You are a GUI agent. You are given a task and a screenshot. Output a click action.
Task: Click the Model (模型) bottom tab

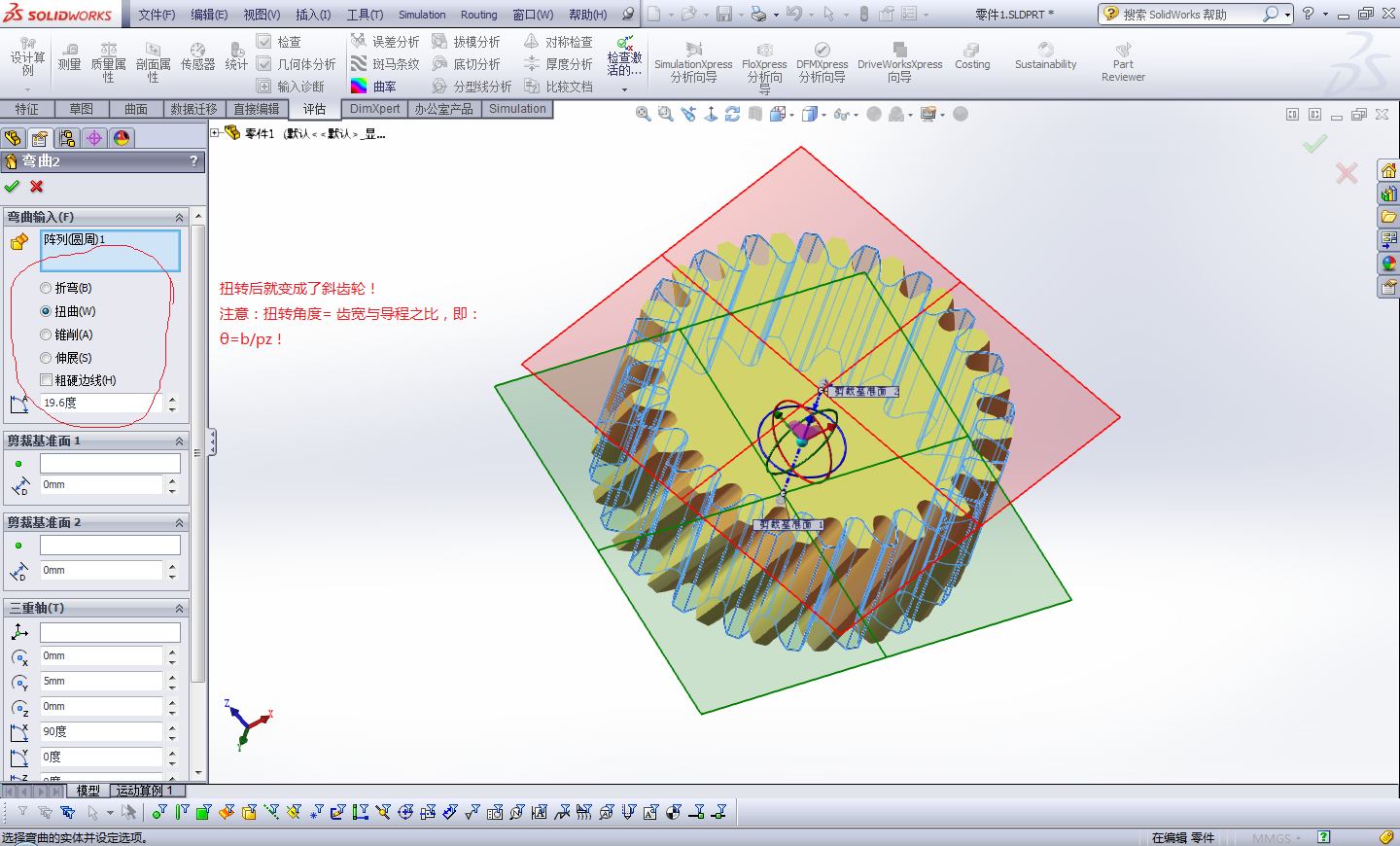88,791
